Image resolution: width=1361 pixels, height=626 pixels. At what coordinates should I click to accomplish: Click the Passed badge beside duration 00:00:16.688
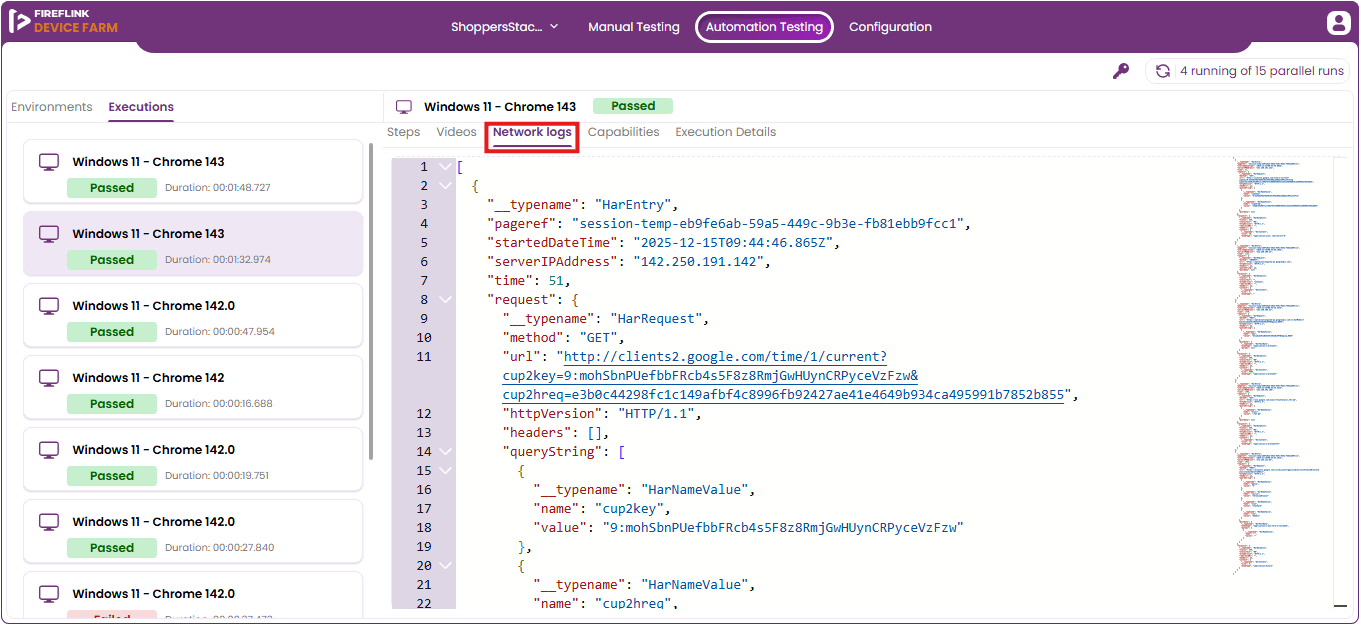tap(112, 404)
